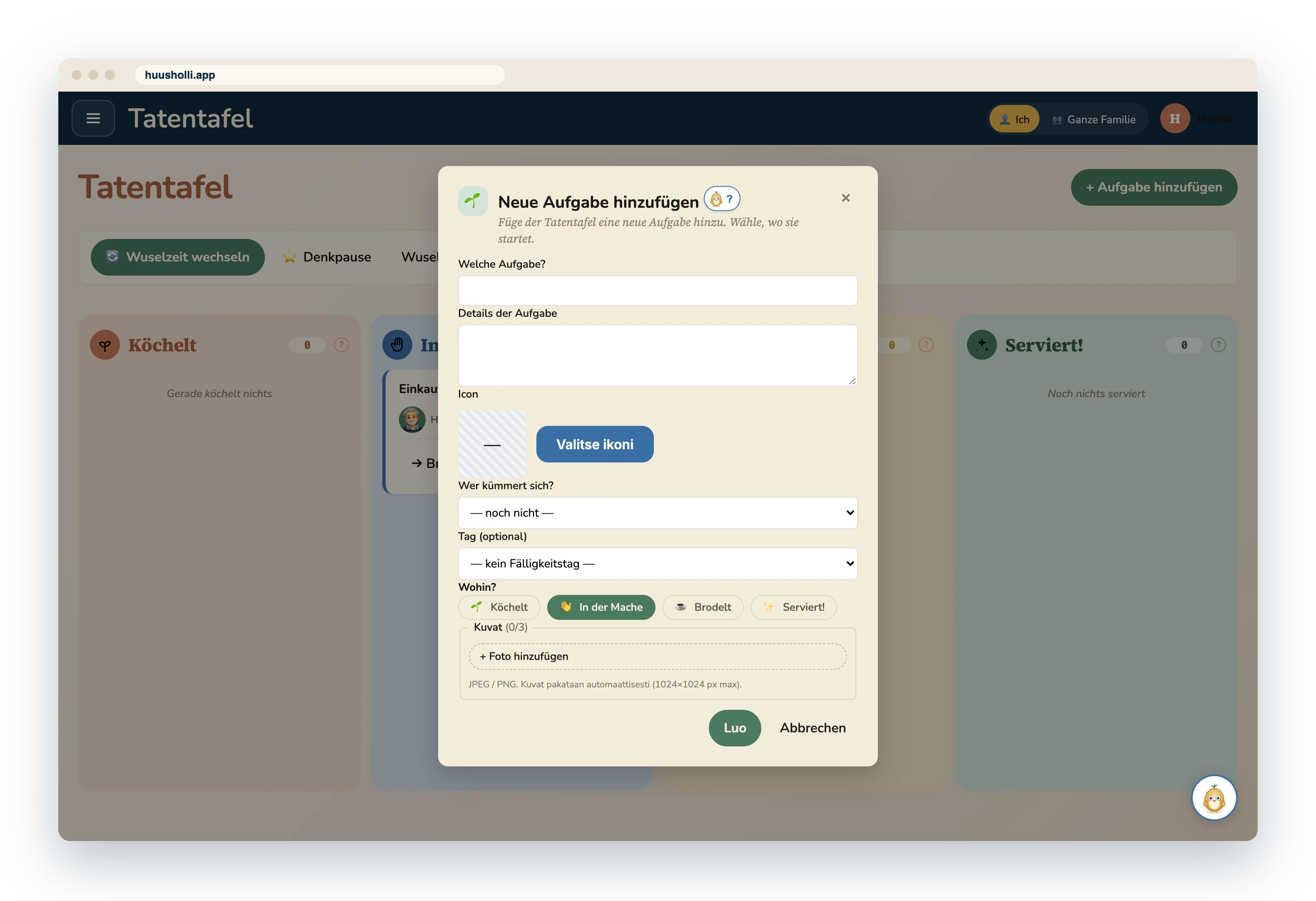
Task: Cancel with Abbrechen
Action: point(813,728)
